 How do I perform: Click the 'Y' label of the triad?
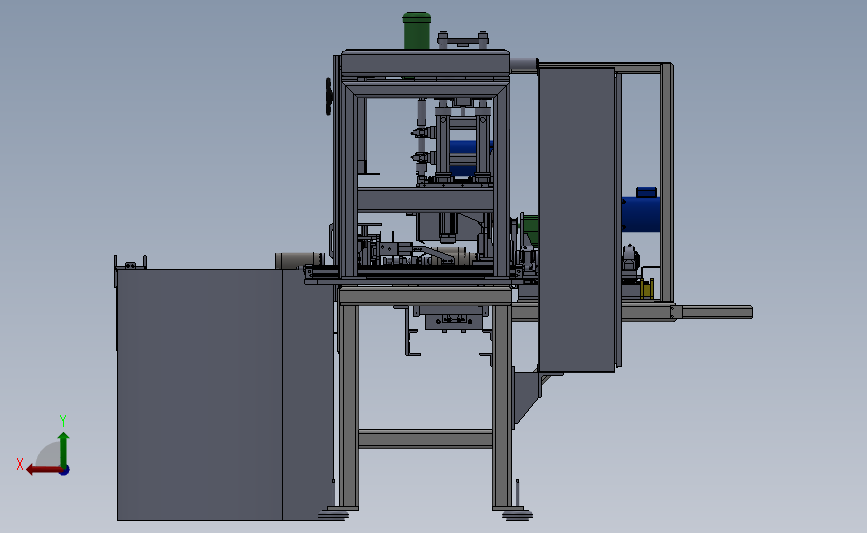pos(62,421)
